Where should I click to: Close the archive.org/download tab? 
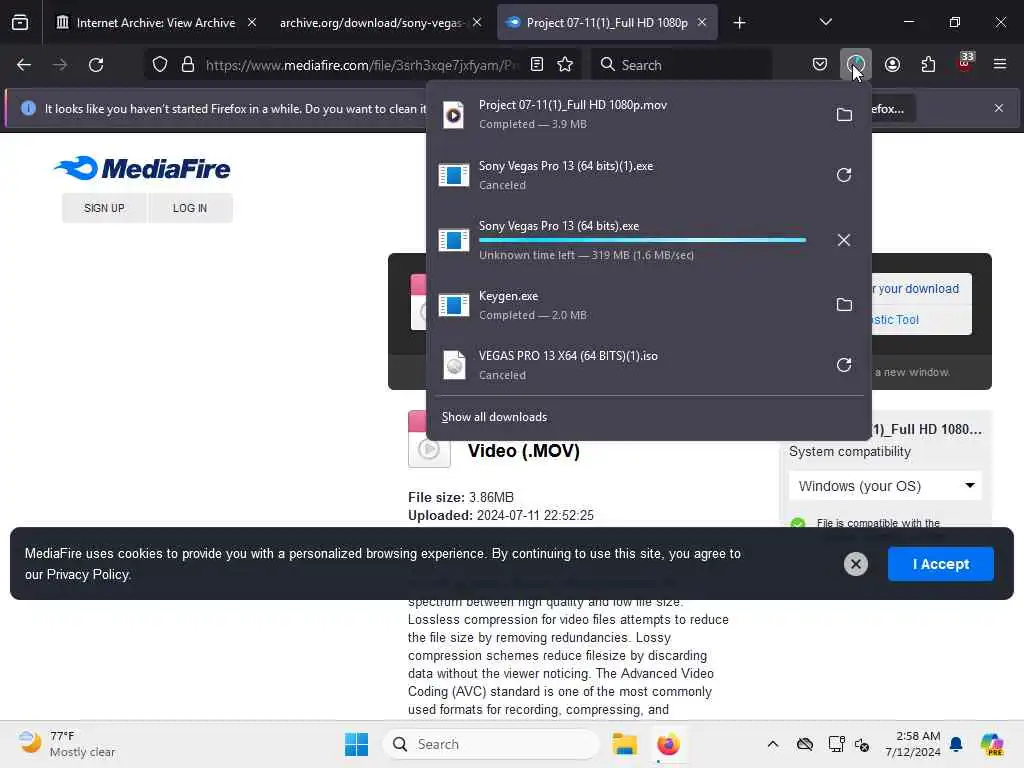pyautogui.click(x=477, y=23)
